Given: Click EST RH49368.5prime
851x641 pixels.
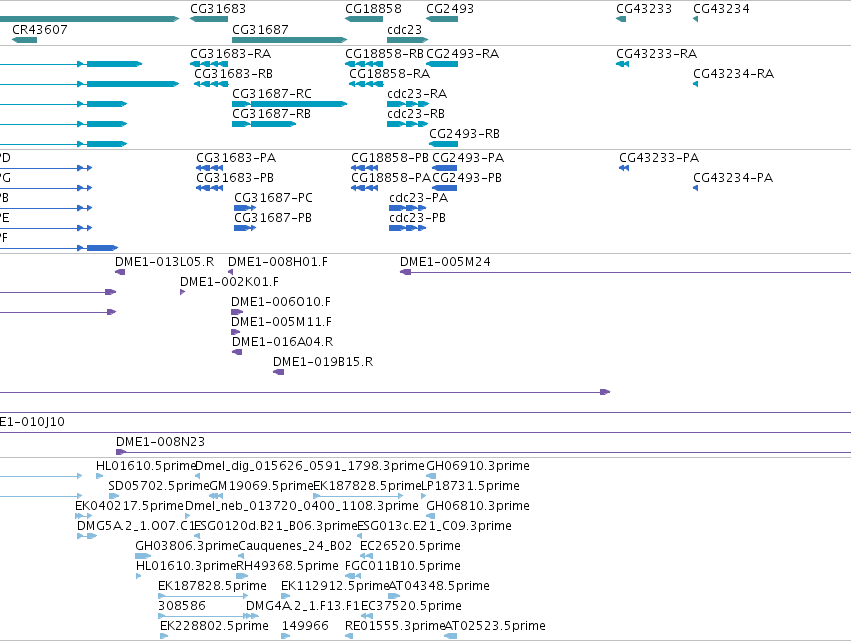Looking at the screenshot, I should [242, 576].
